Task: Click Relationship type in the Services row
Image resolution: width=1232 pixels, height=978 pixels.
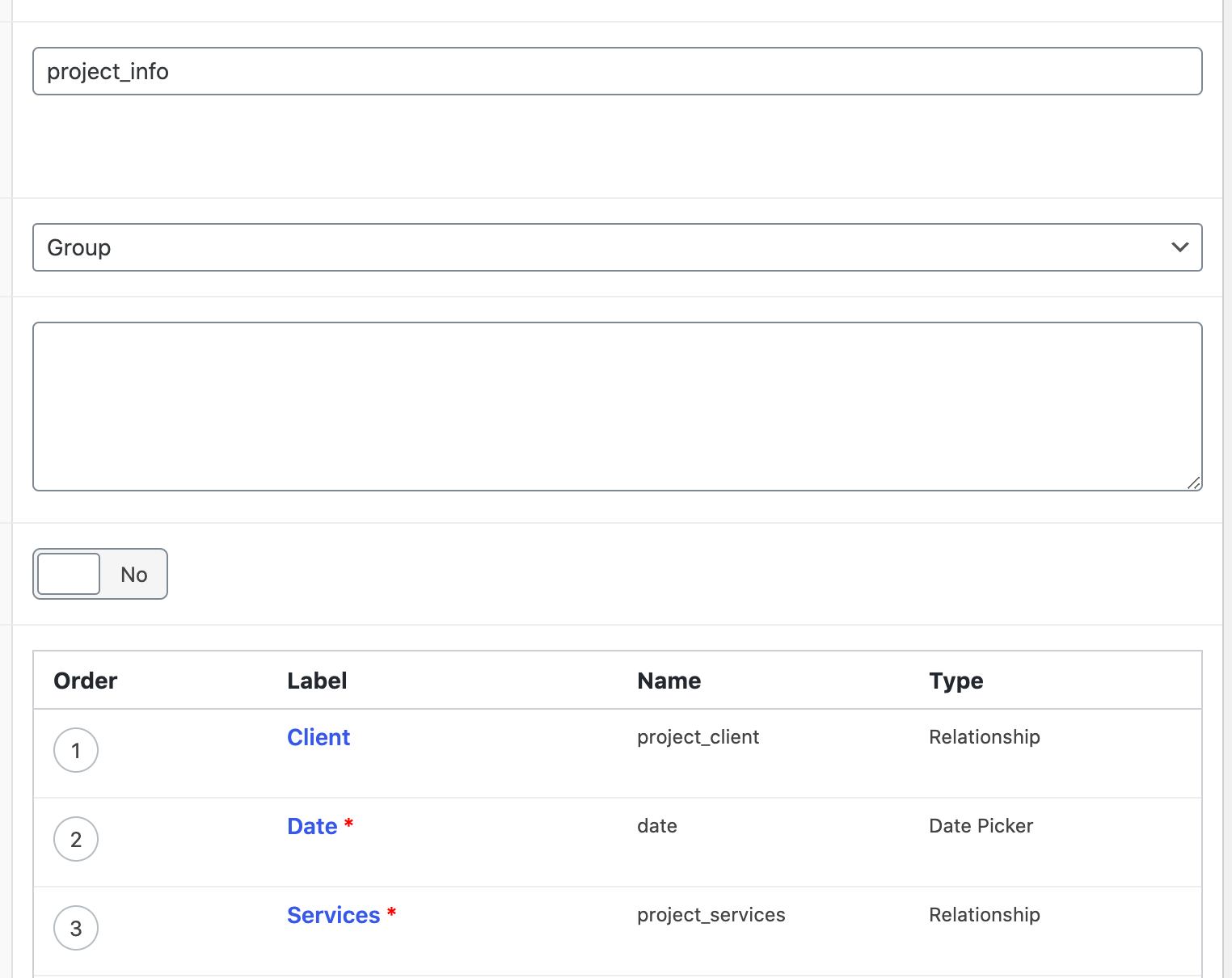Action: [x=984, y=915]
